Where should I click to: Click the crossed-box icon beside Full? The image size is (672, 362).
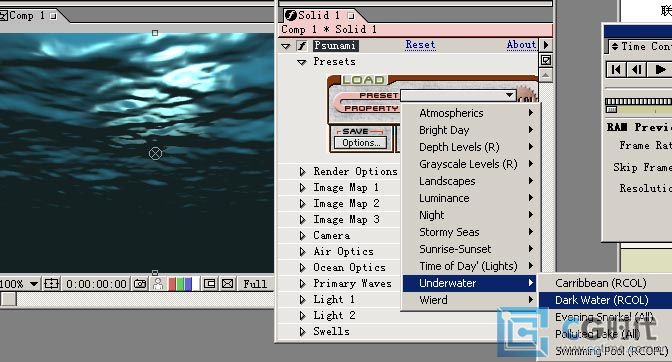tap(228, 284)
